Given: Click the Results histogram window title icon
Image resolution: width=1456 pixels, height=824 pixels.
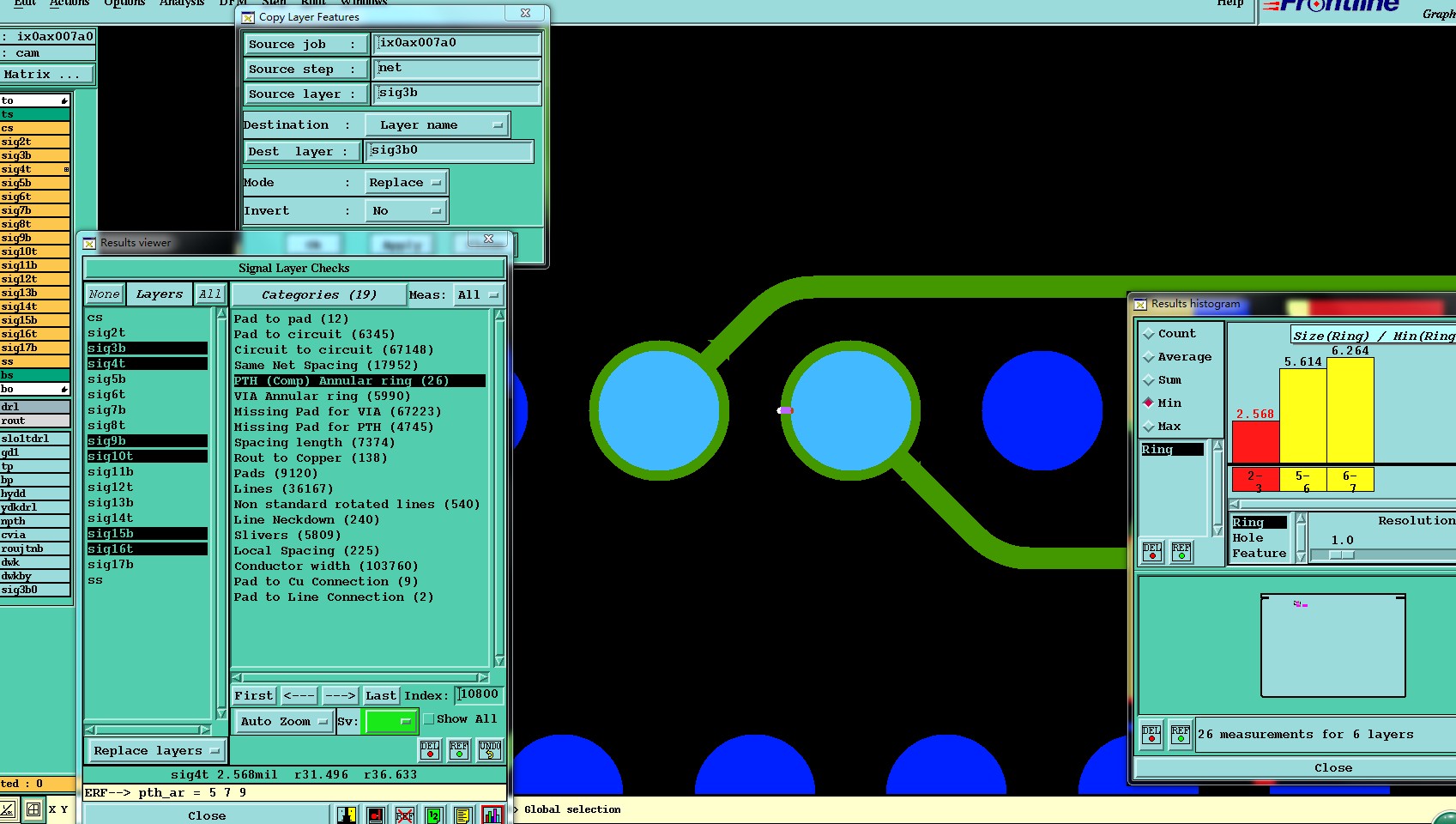Looking at the screenshot, I should click(1140, 304).
